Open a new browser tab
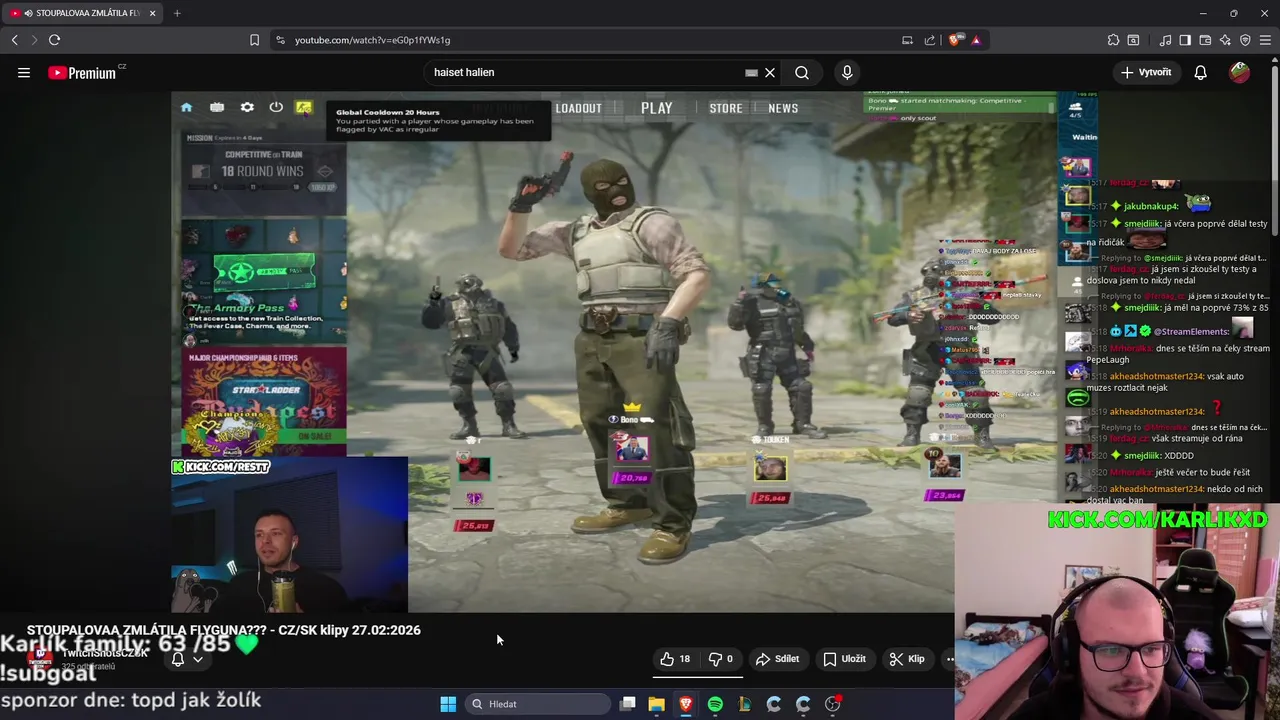 177,13
